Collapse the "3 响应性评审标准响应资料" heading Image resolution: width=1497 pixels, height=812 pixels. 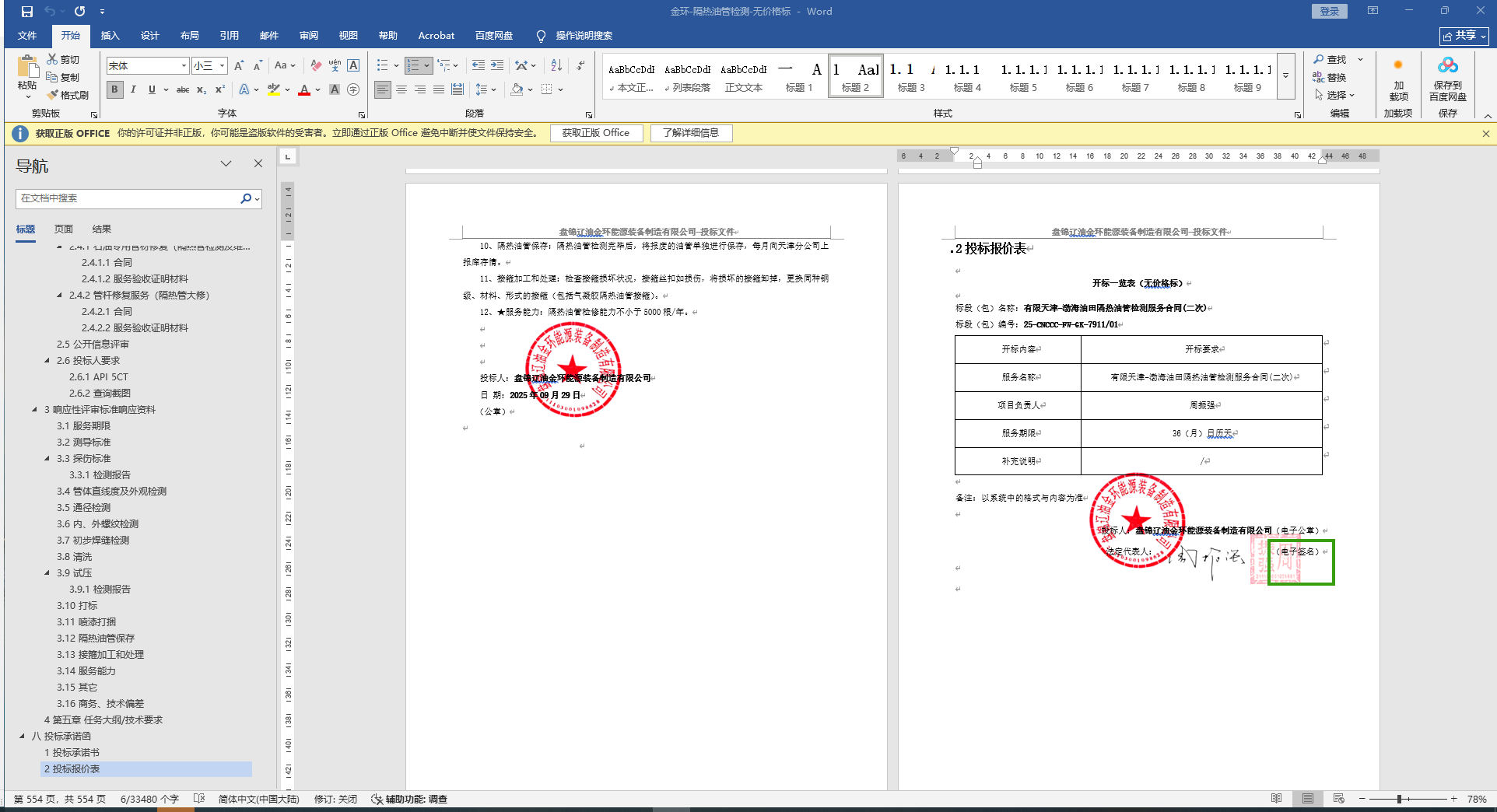[x=34, y=409]
